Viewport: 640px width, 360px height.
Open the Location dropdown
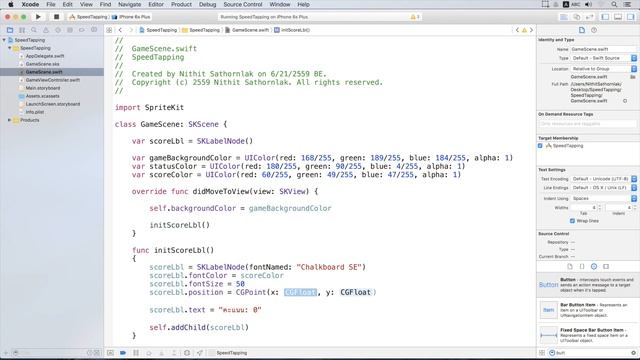pos(604,69)
